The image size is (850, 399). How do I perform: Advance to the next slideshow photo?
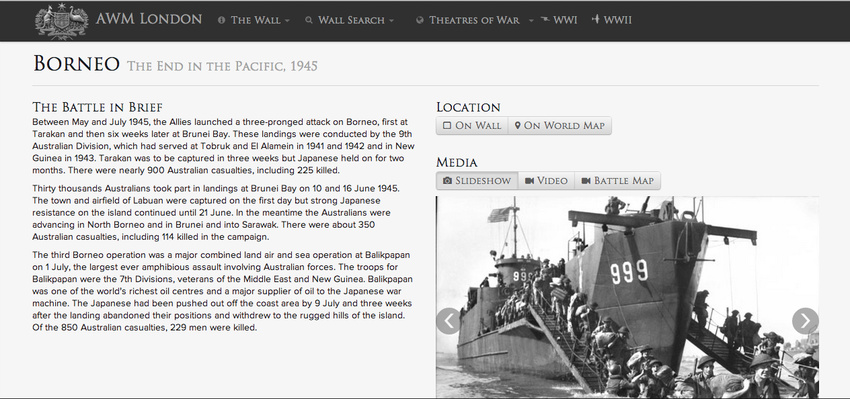[x=805, y=321]
